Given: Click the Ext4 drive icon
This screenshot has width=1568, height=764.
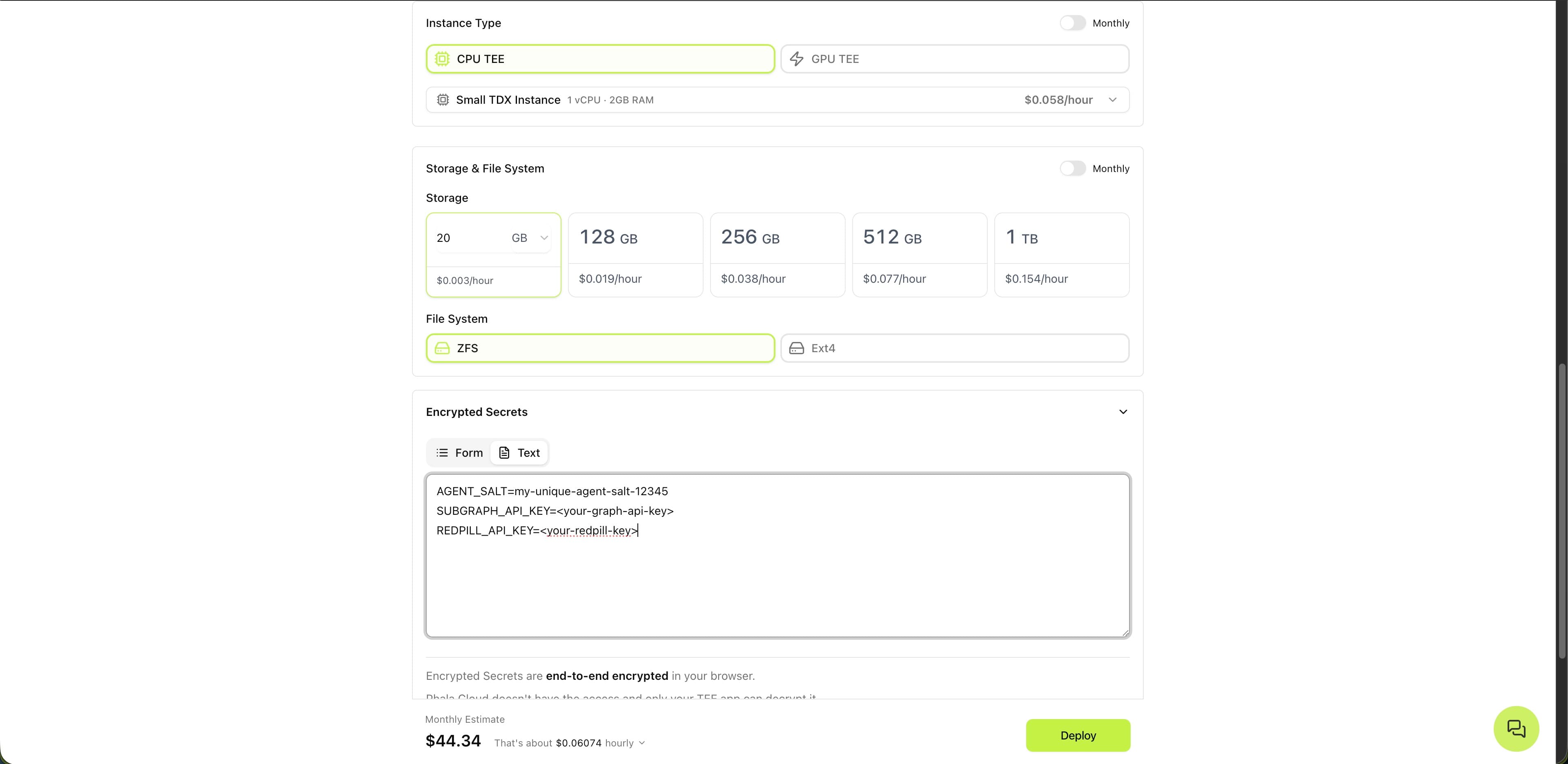Looking at the screenshot, I should click(796, 348).
